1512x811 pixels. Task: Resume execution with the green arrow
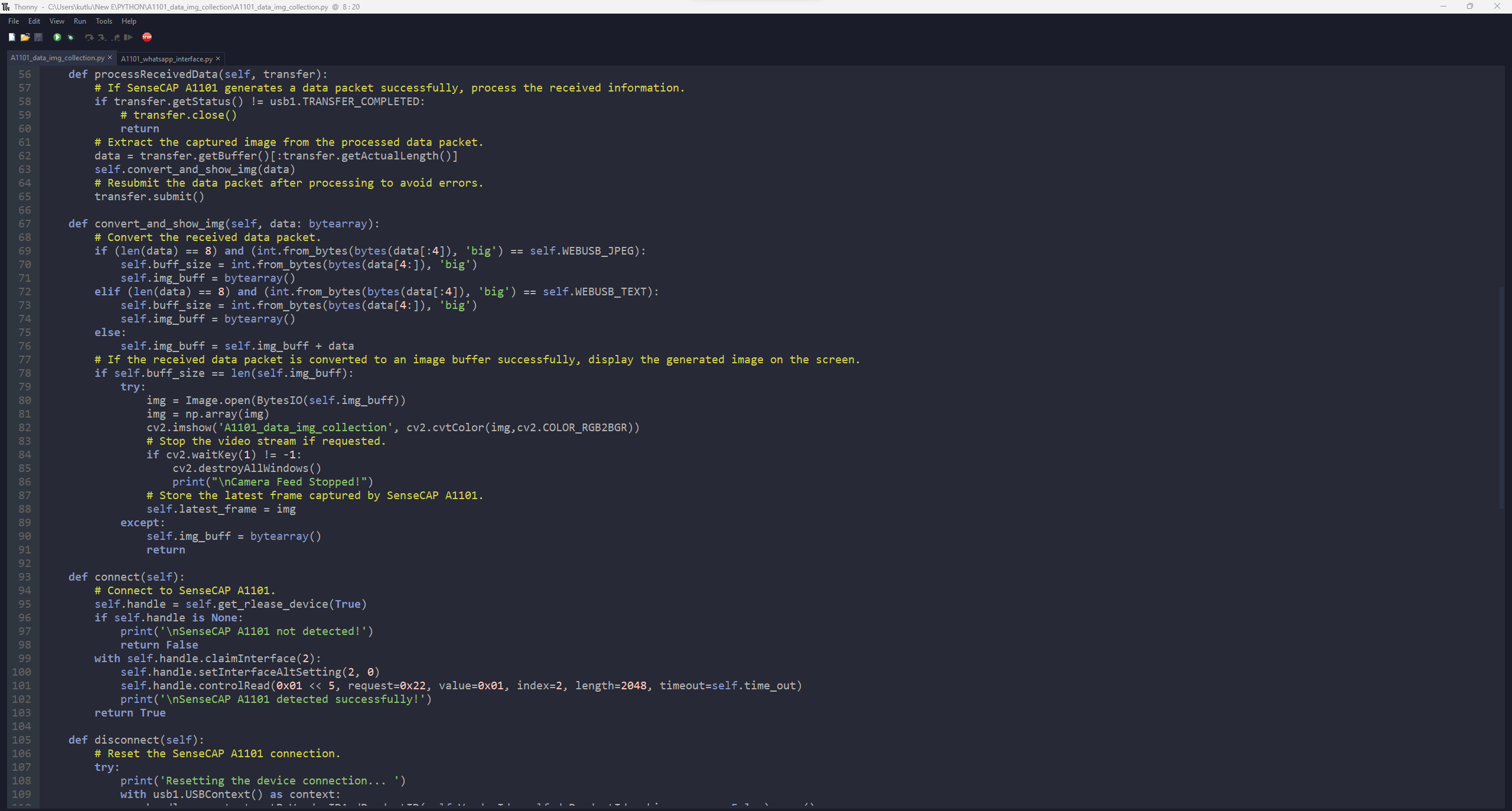(x=129, y=37)
